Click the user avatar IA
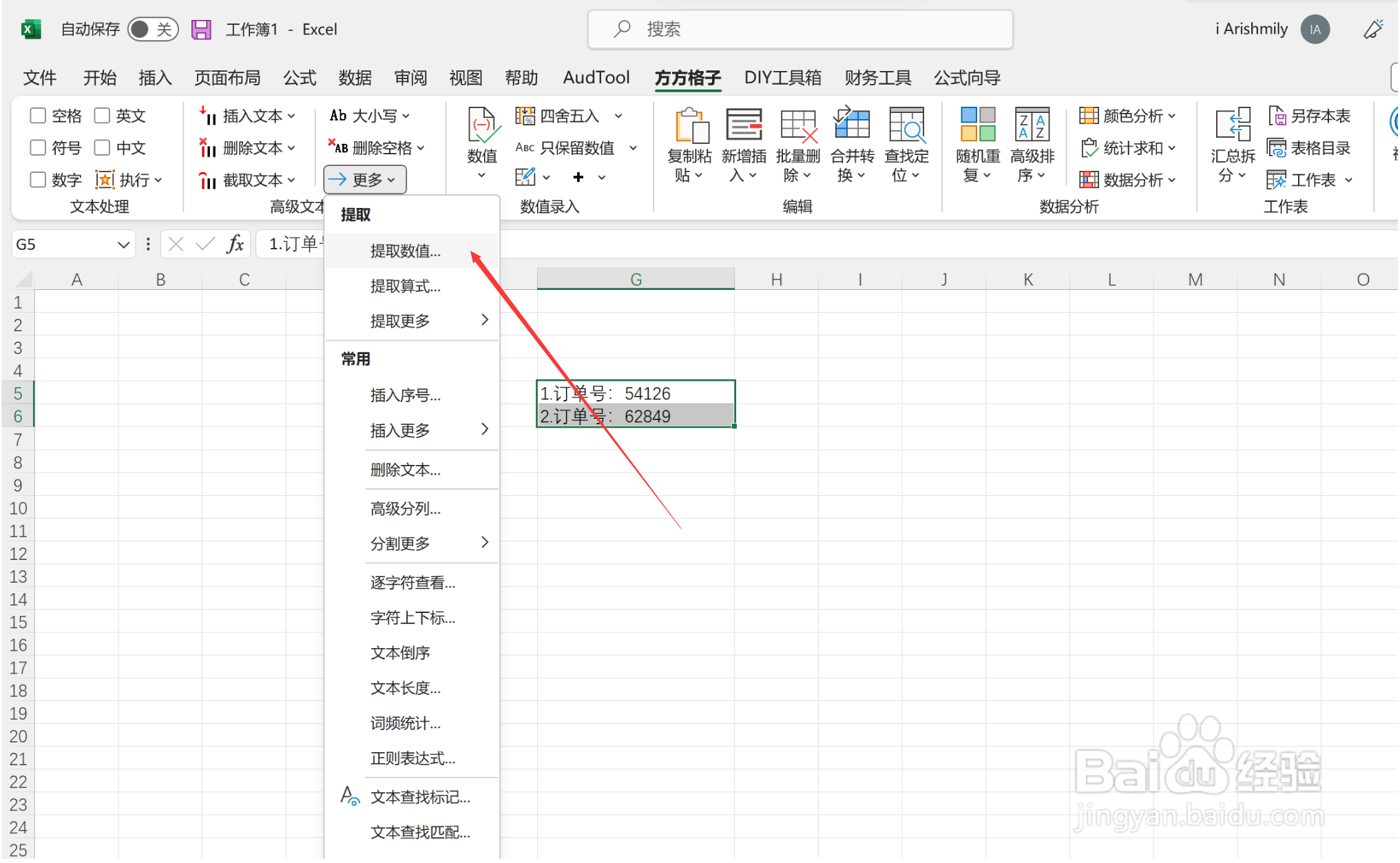1400x863 pixels. pyautogui.click(x=1315, y=29)
